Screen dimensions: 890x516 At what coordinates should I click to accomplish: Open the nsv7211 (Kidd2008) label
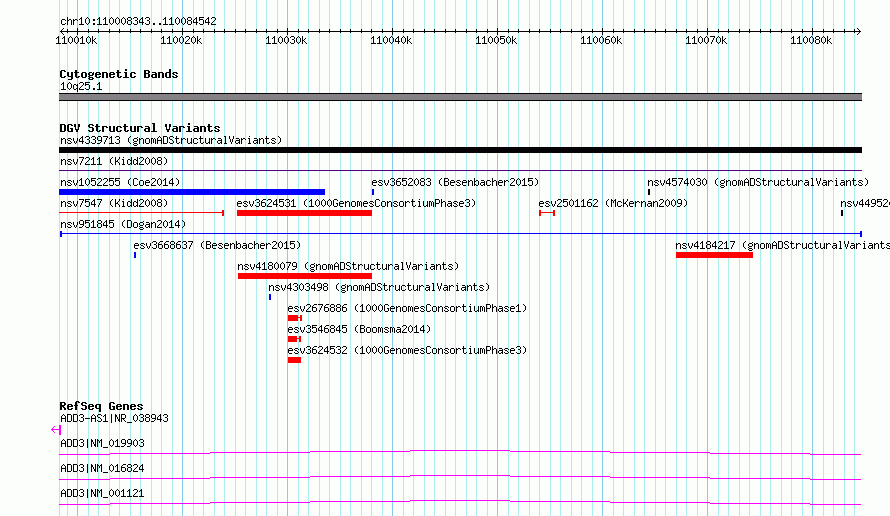[x=114, y=161]
